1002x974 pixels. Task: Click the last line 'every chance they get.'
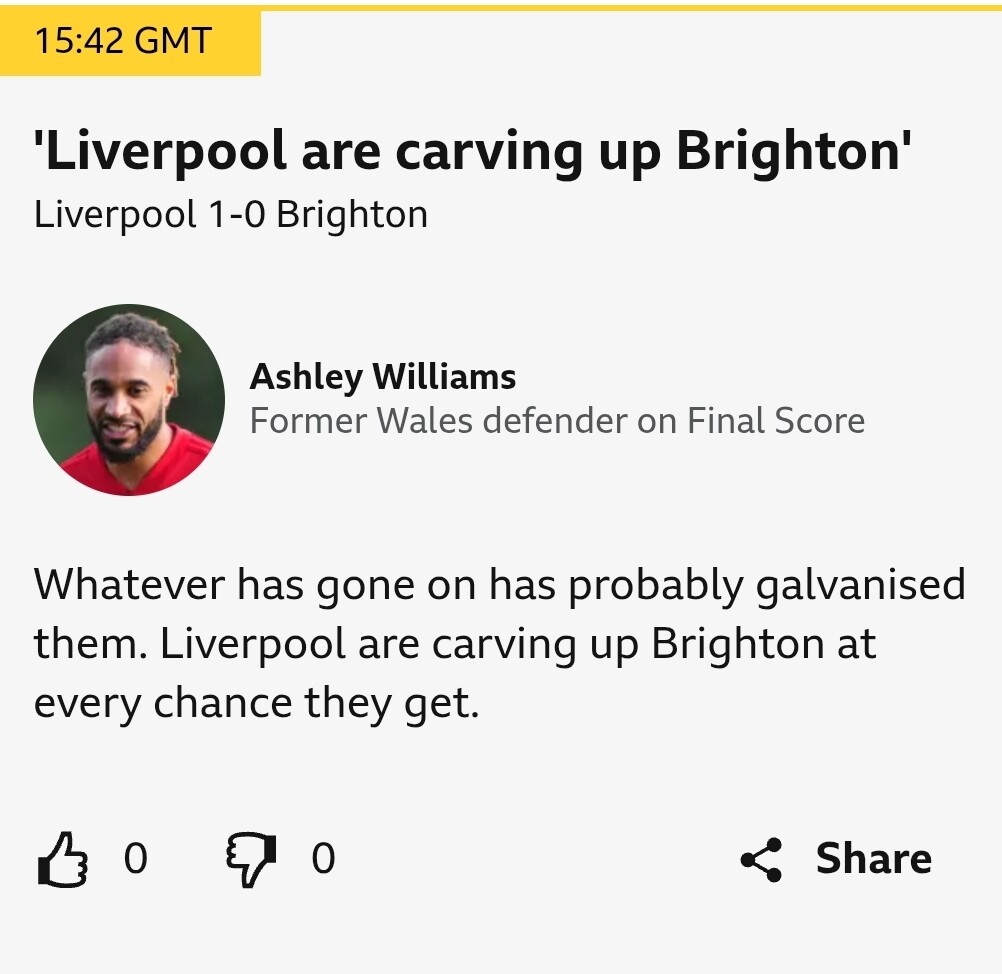(256, 704)
